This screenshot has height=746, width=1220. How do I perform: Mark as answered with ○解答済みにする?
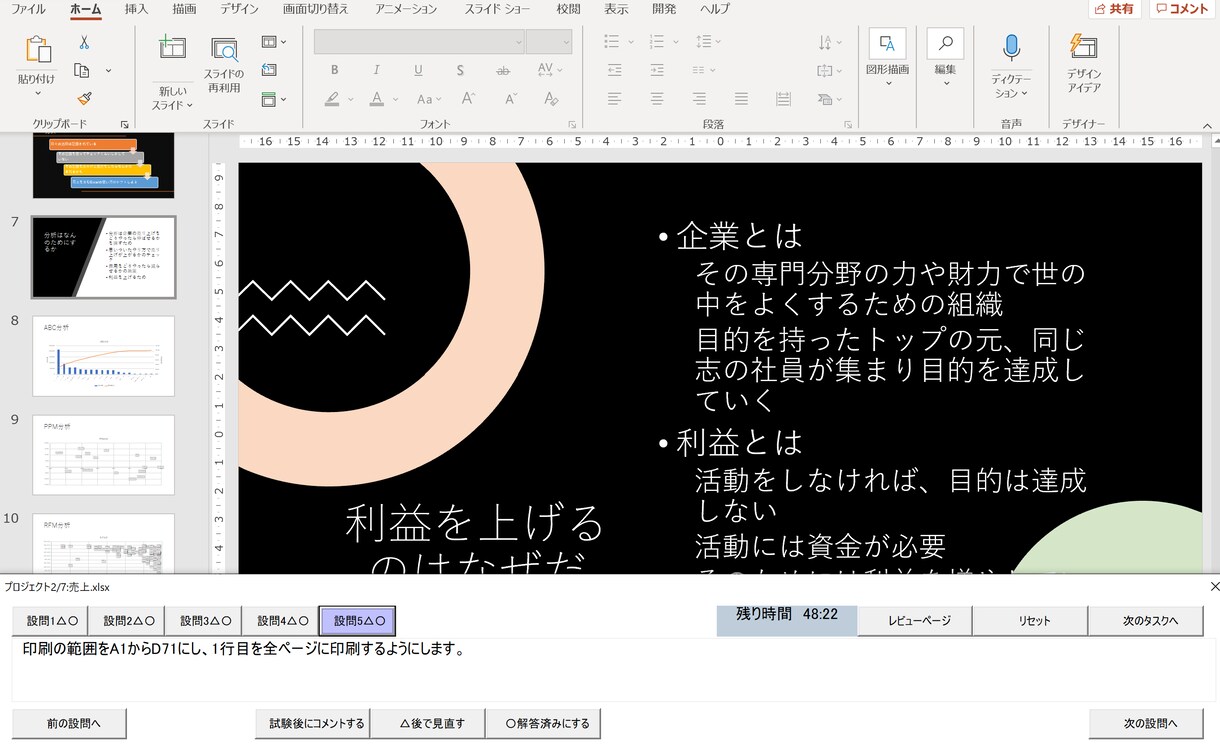tap(543, 723)
